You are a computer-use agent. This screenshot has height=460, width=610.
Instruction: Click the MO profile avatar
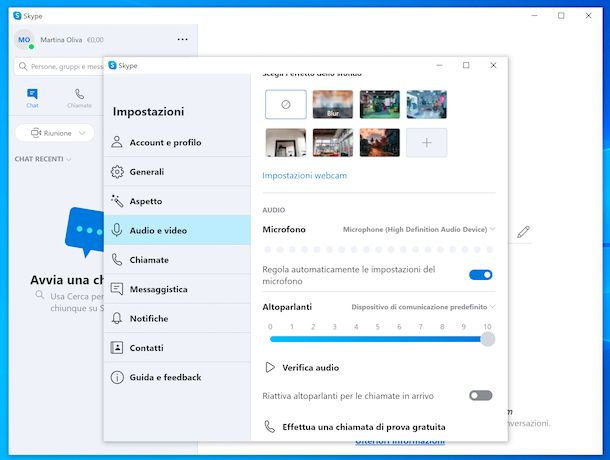(24, 40)
